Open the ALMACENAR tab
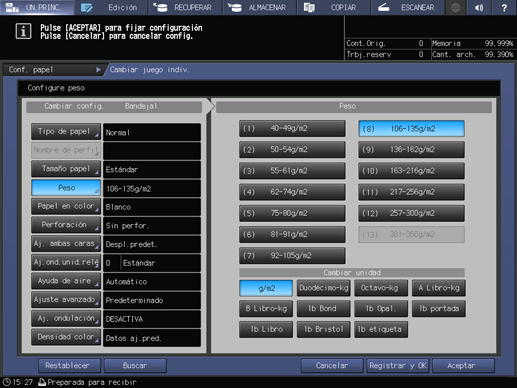Viewport: 517px width, 388px height. [x=260, y=7]
